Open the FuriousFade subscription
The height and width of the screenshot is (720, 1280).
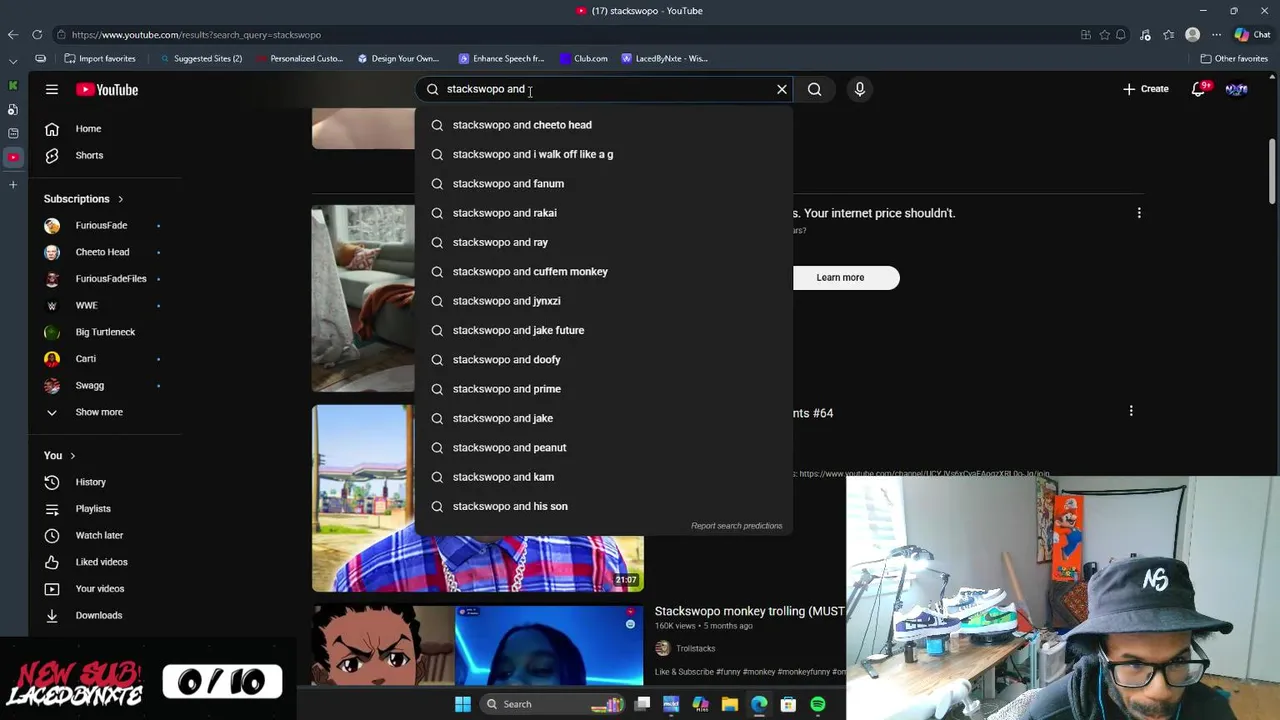point(101,226)
